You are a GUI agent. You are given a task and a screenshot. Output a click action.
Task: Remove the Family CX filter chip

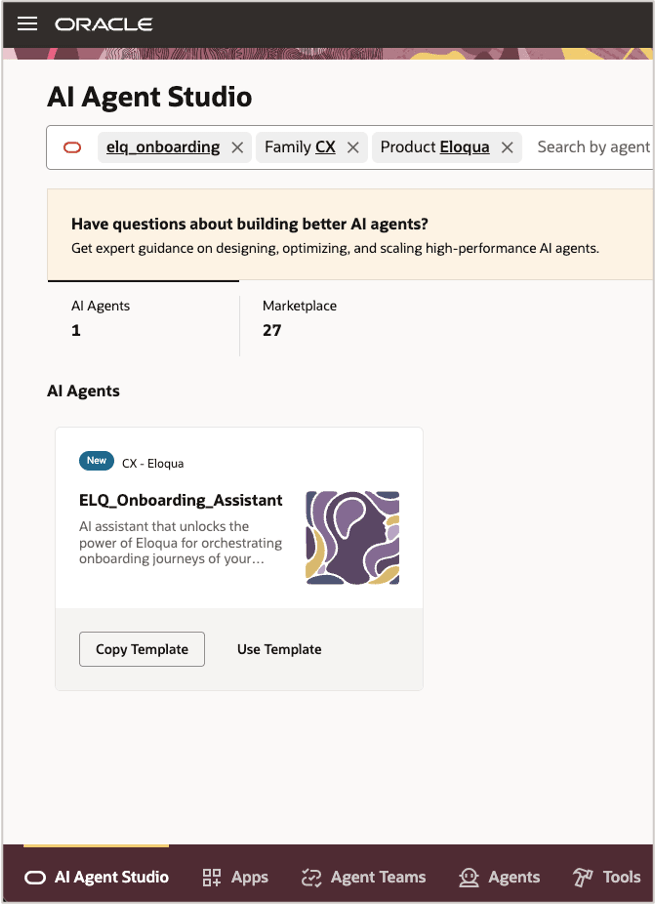[353, 148]
